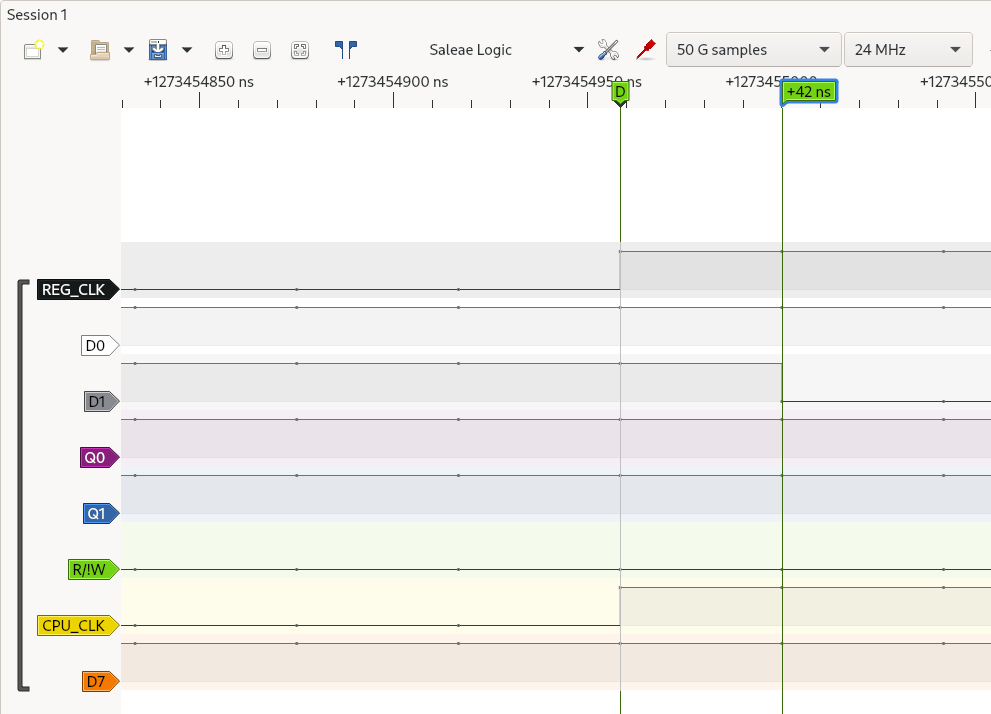Viewport: 991px width, 714px height.
Task: Click the +42 ns timeline marker
Action: click(808, 92)
